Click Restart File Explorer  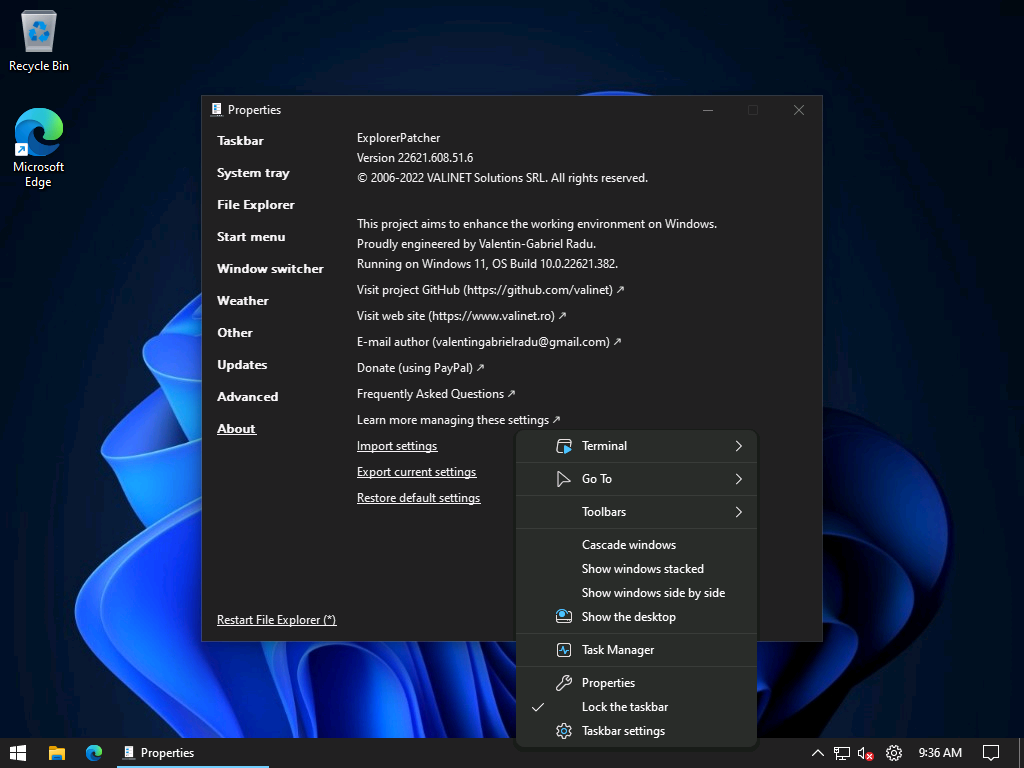[276, 620]
